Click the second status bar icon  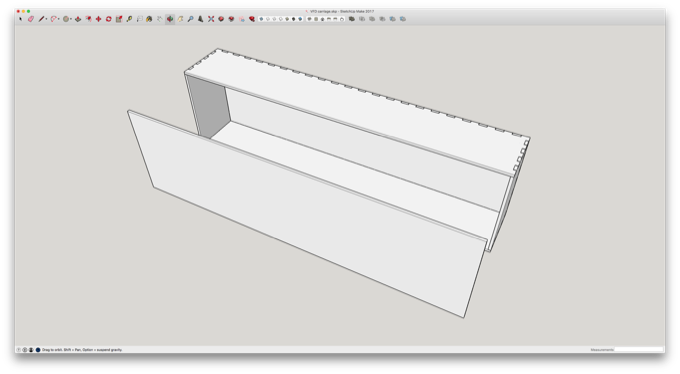pyautogui.click(x=25, y=350)
